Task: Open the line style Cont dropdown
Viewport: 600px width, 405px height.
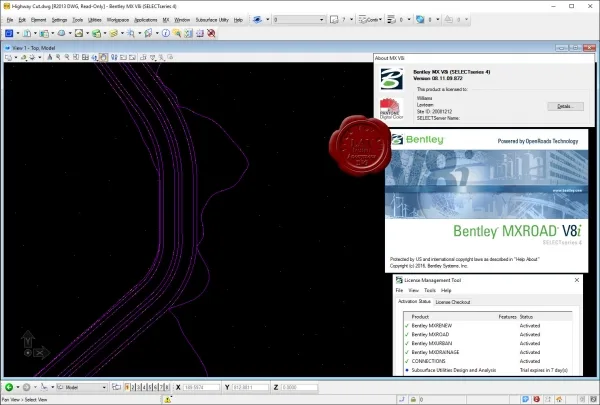Action: (x=370, y=20)
